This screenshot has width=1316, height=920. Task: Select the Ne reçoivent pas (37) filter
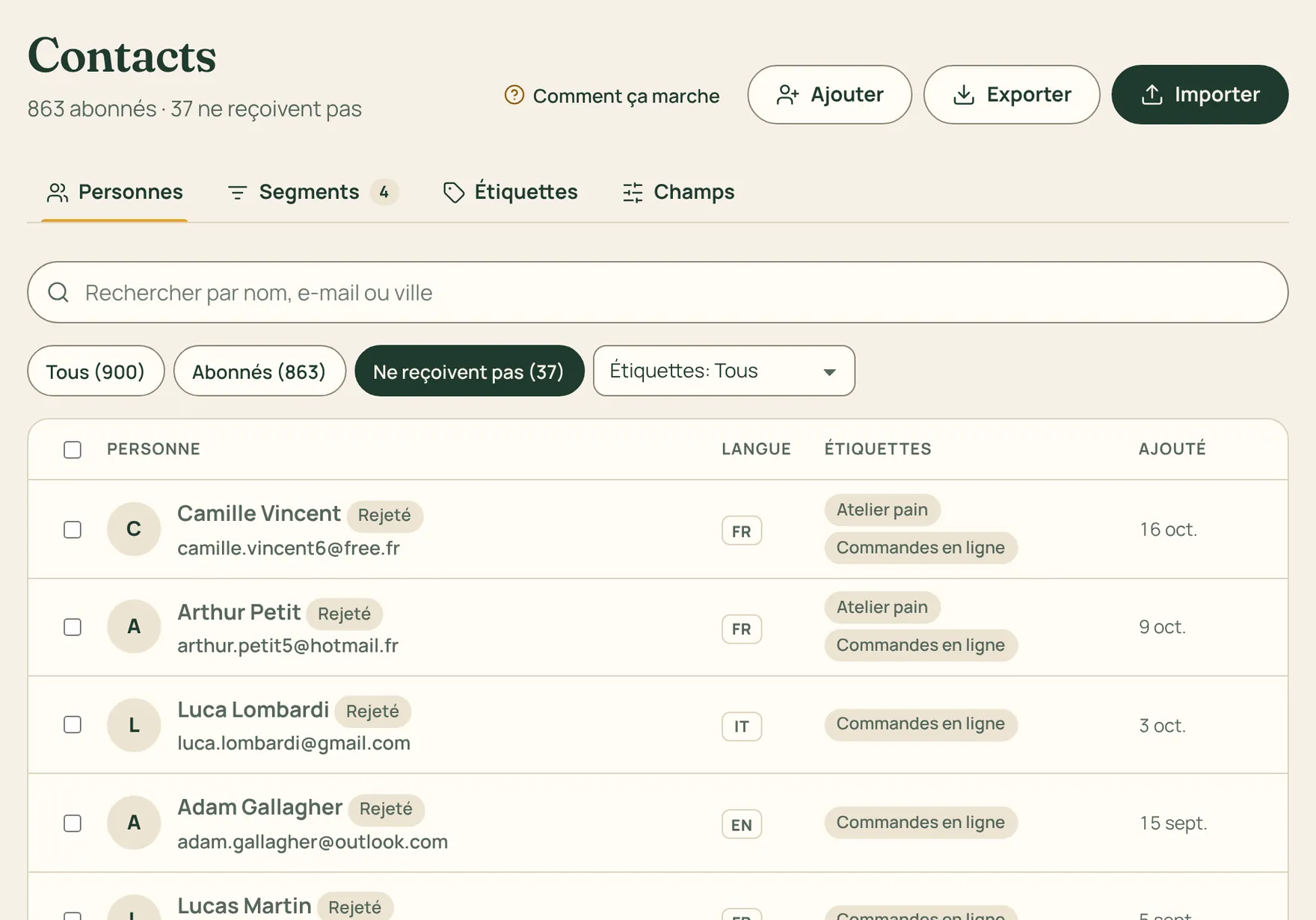(x=469, y=371)
